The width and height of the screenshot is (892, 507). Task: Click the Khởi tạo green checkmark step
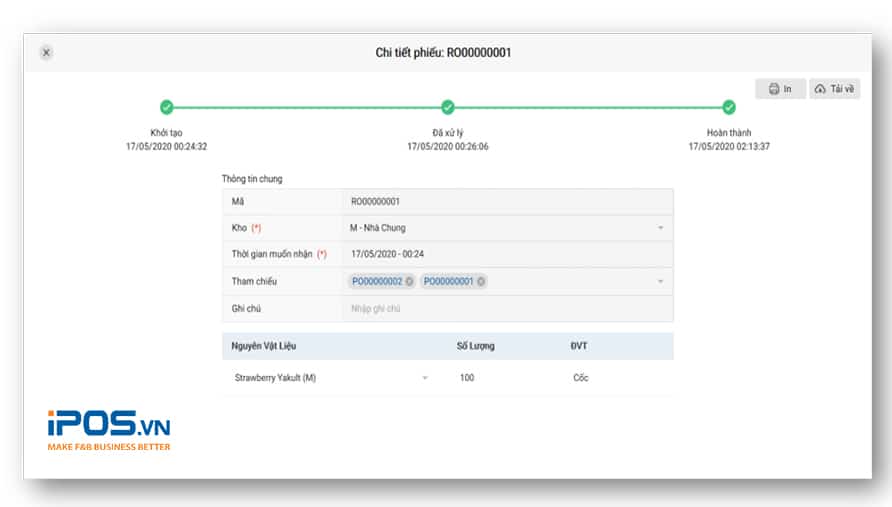pyautogui.click(x=166, y=108)
